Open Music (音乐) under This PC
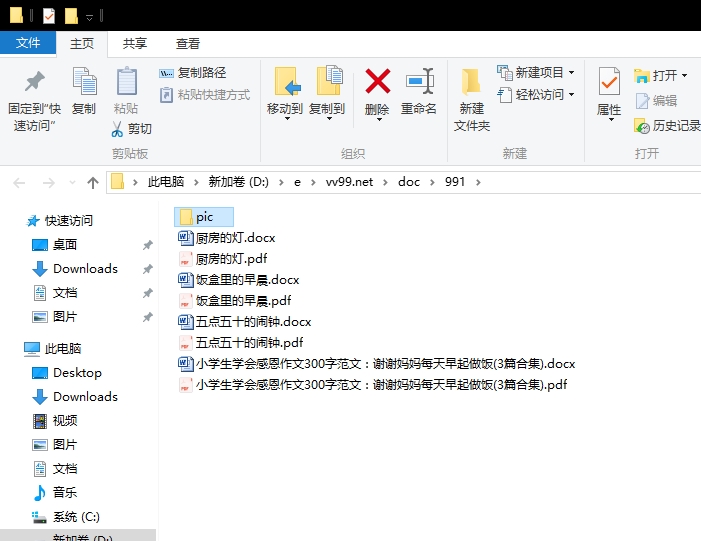 pyautogui.click(x=55, y=493)
